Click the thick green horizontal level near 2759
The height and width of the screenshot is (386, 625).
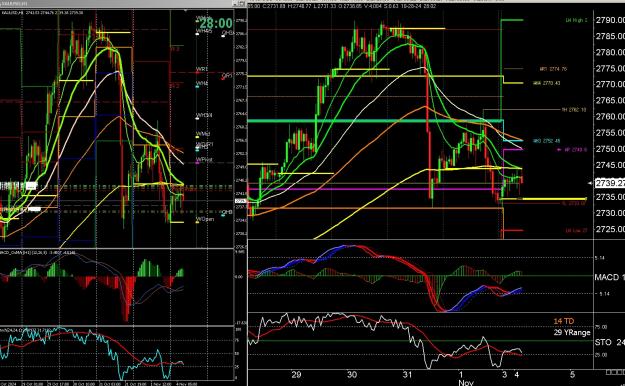pyautogui.click(x=375, y=121)
